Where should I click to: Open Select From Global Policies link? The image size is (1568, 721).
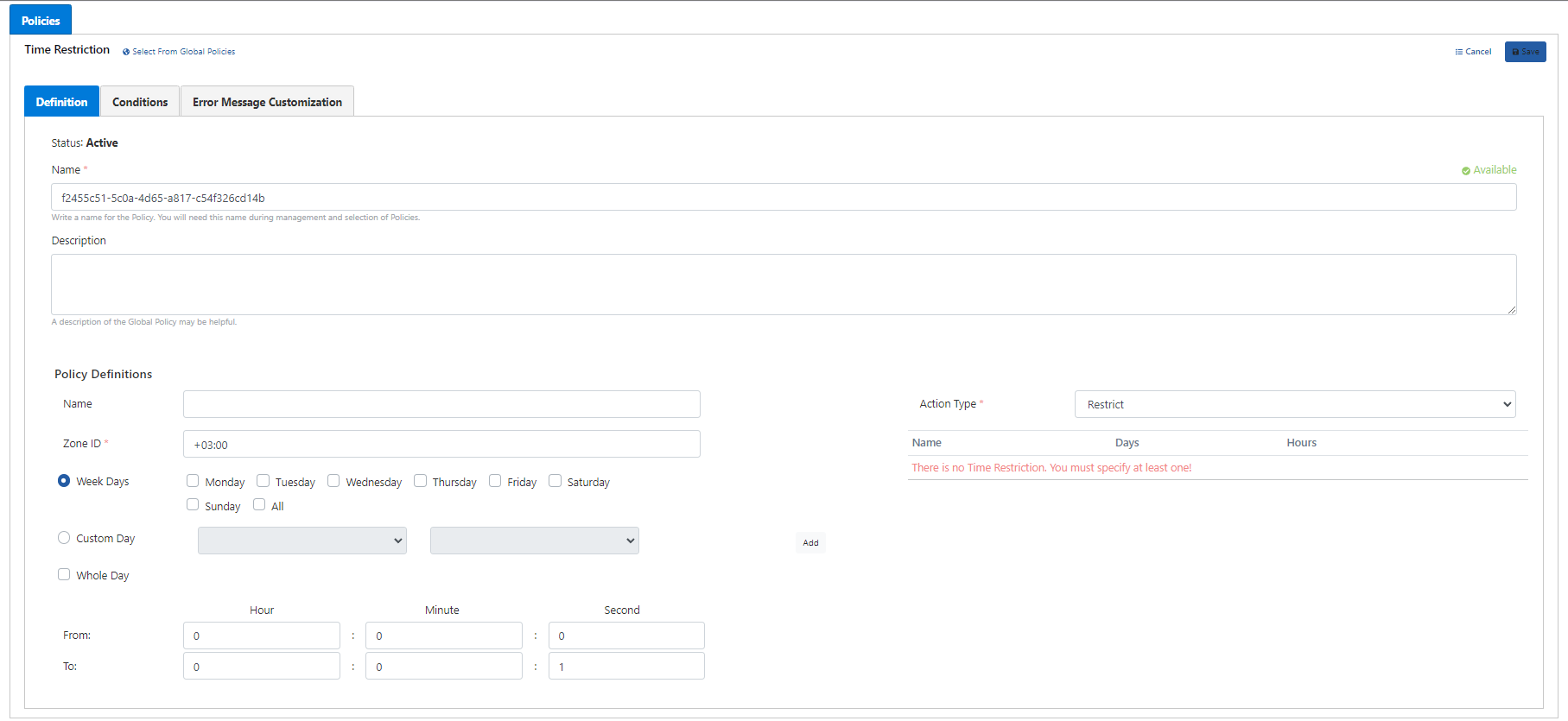(179, 52)
